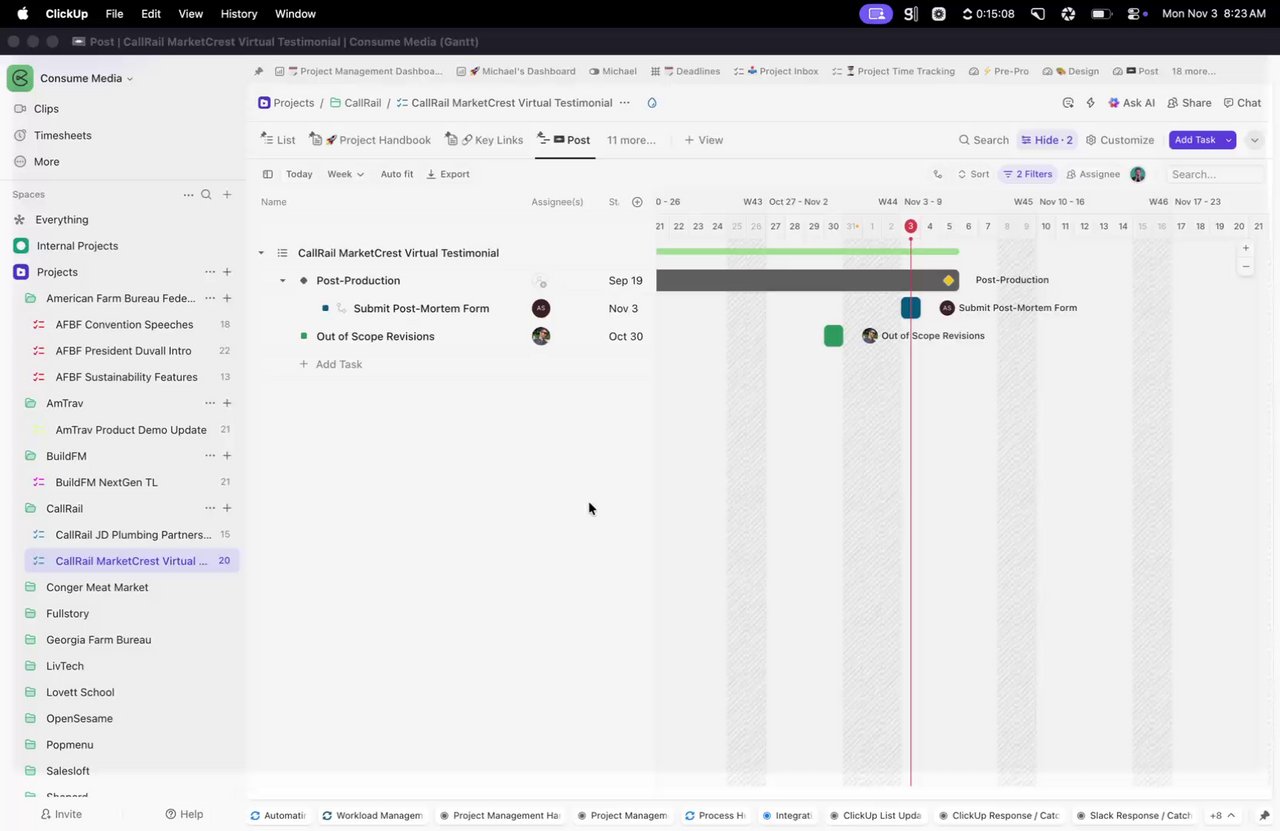Open Customize view settings

click(1120, 140)
